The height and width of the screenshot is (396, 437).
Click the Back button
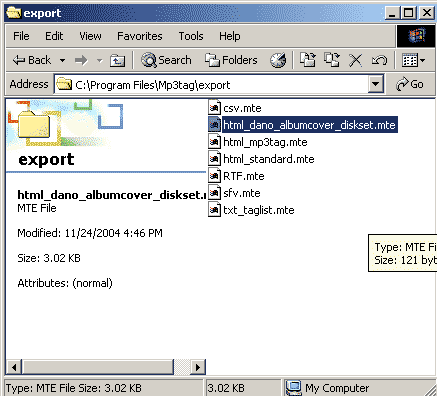tap(32, 60)
